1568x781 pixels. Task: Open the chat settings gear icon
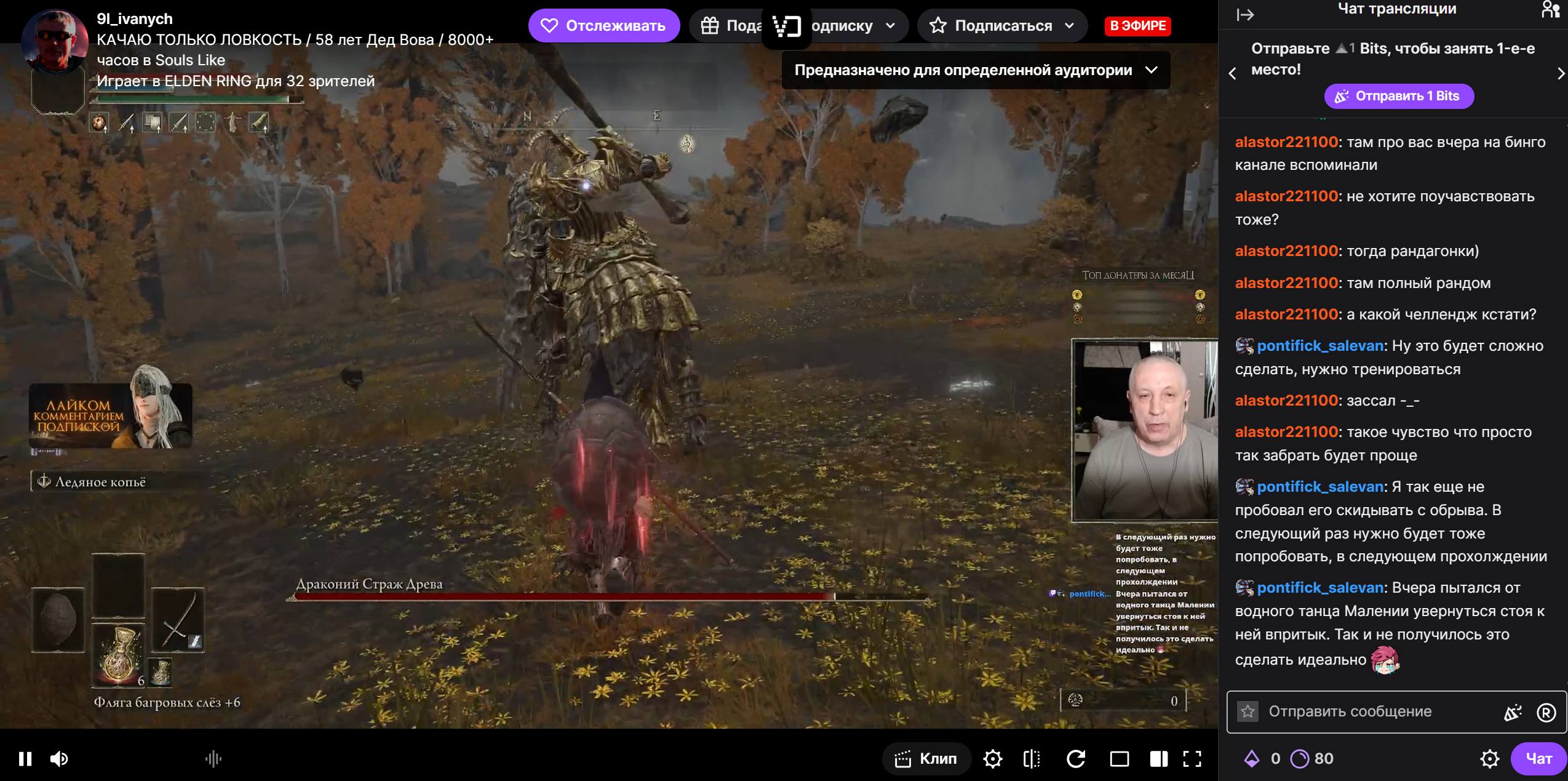point(1489,758)
